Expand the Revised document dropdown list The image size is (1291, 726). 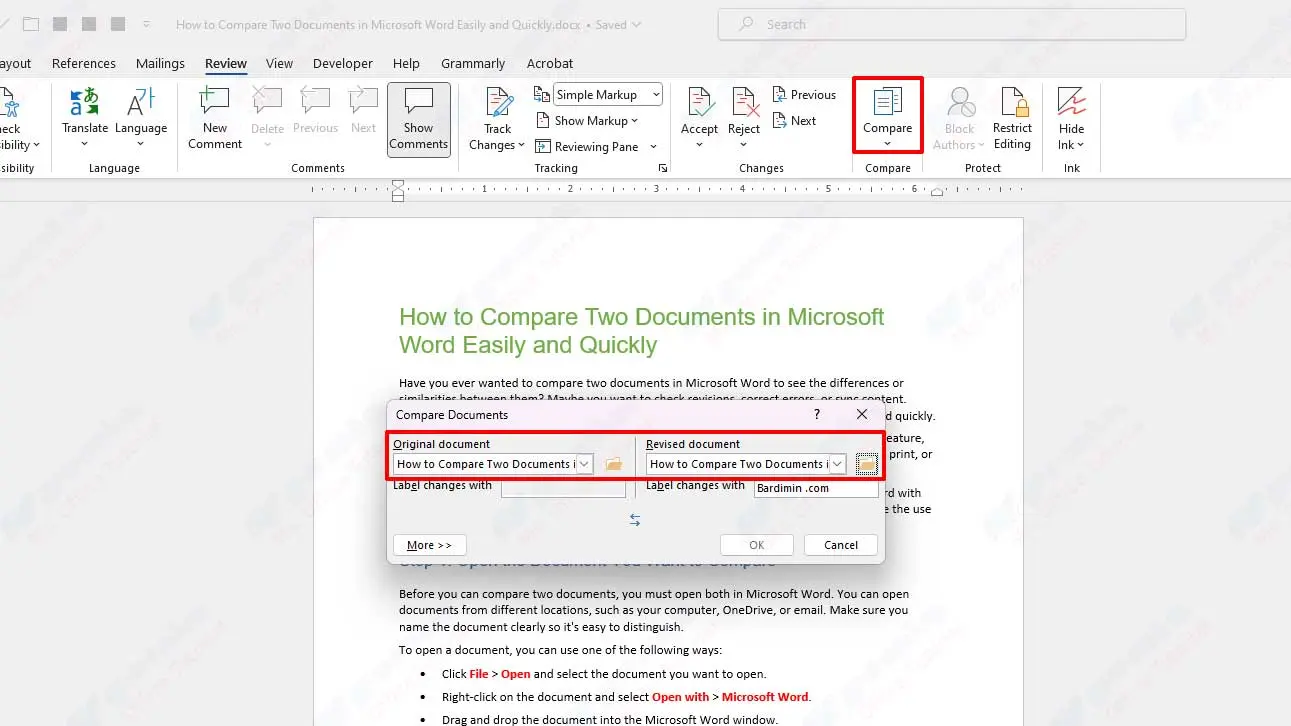(838, 464)
